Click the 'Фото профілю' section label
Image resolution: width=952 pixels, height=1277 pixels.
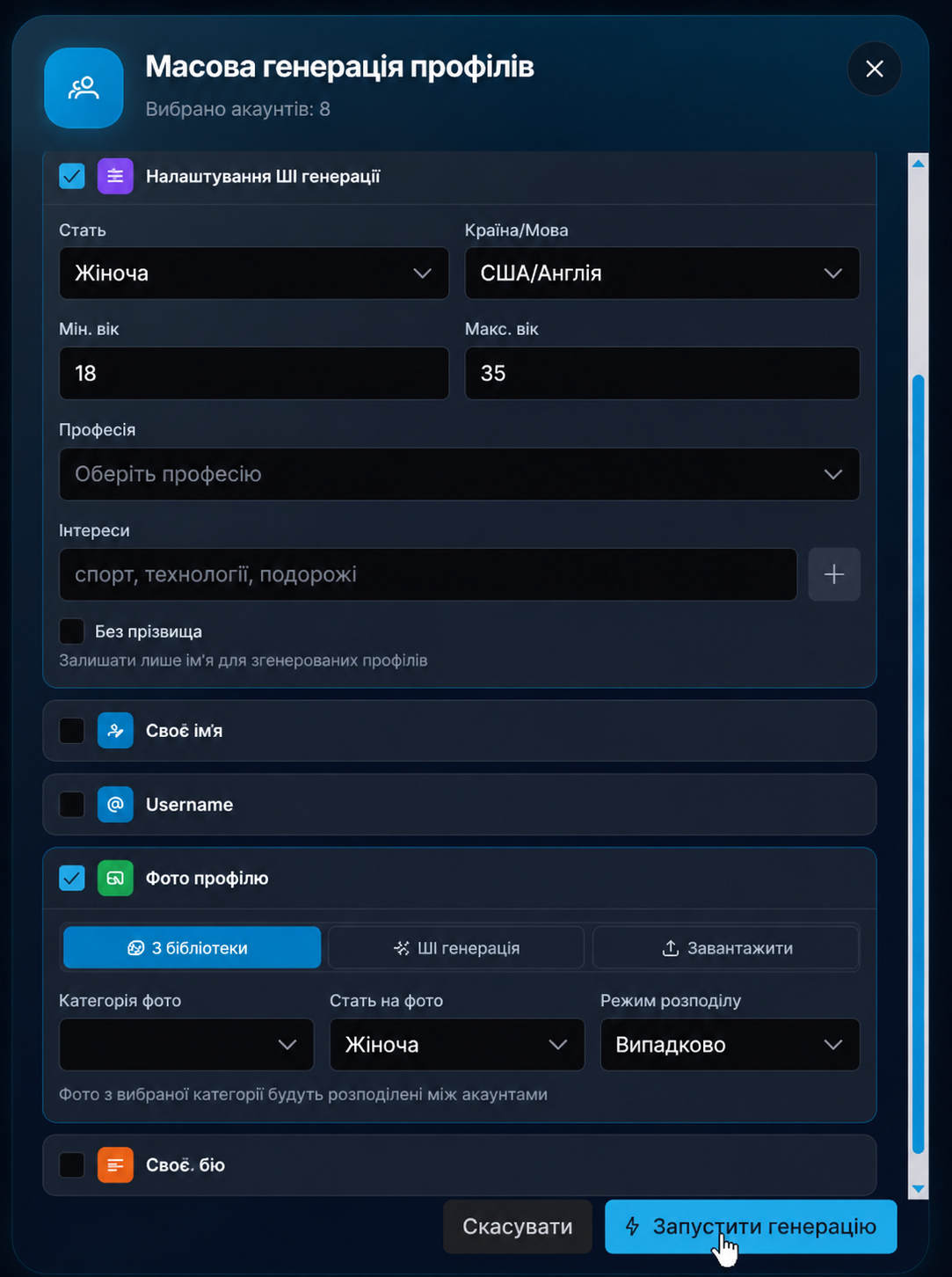click(207, 878)
